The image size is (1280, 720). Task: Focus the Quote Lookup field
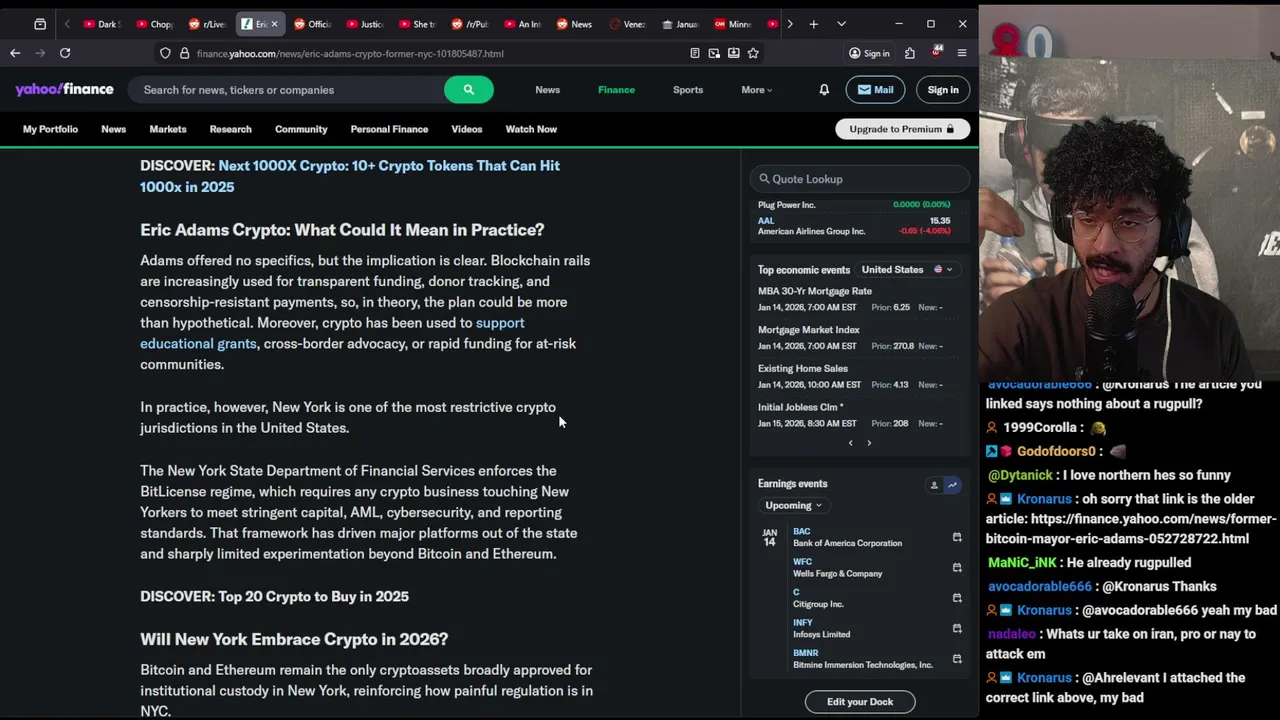point(859,179)
